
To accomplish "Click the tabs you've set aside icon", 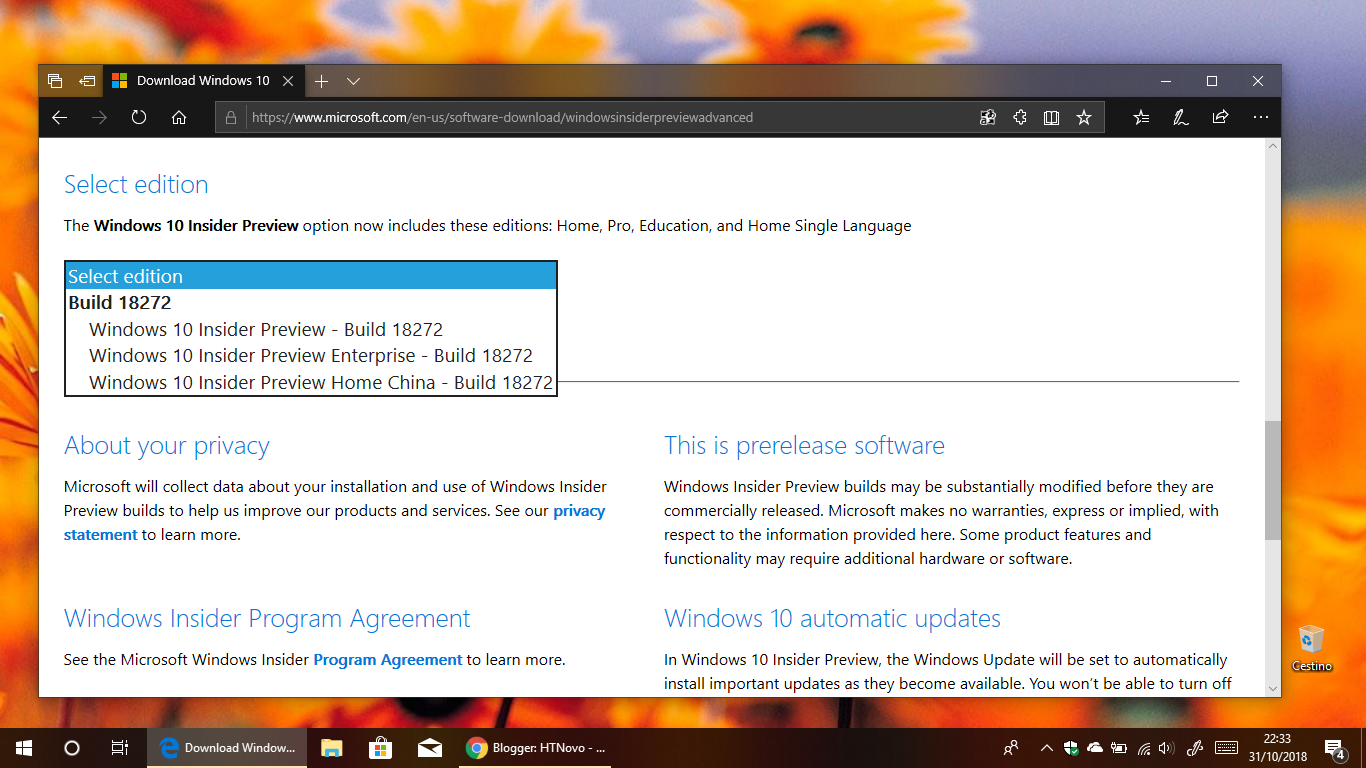I will point(55,81).
